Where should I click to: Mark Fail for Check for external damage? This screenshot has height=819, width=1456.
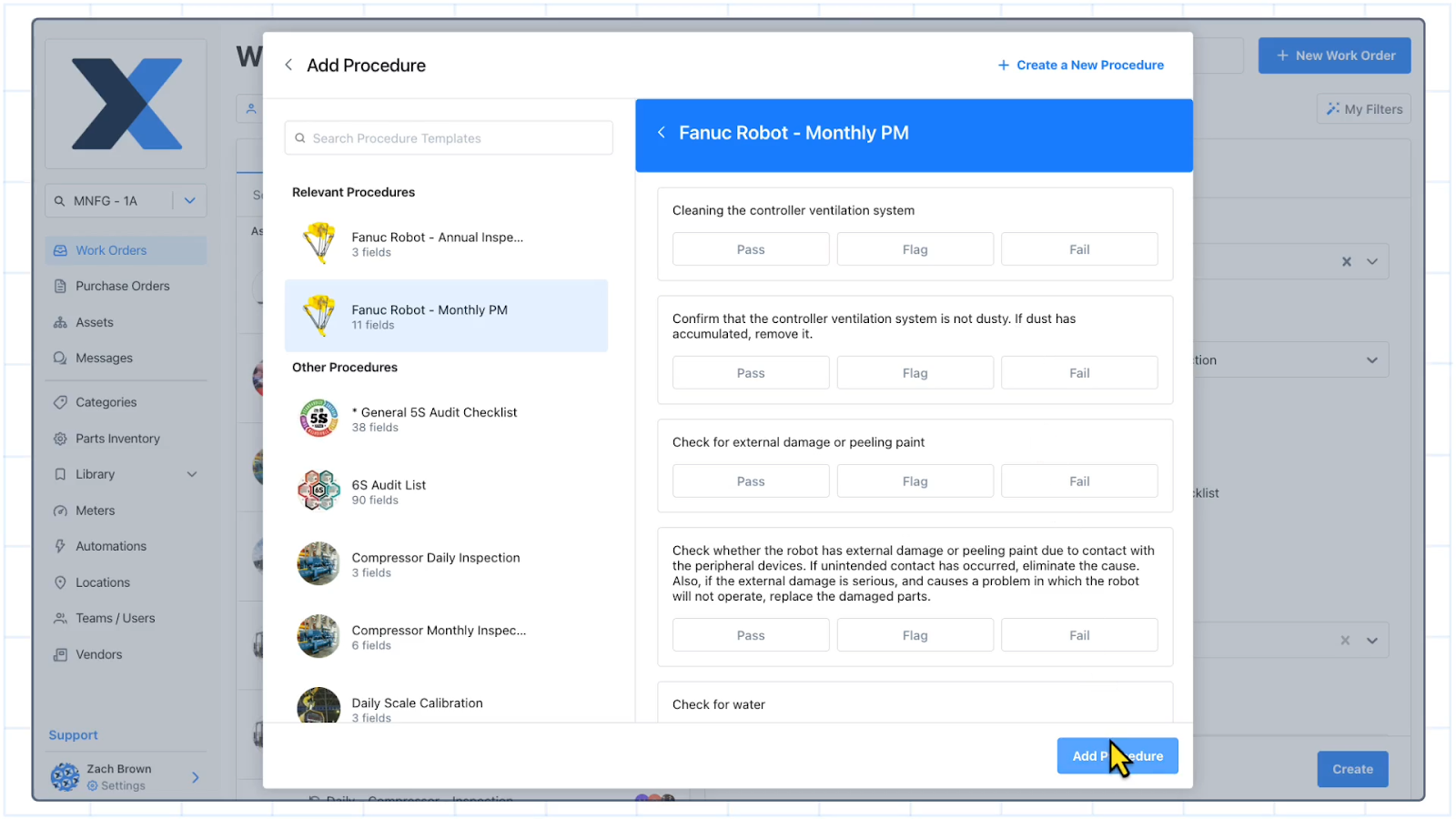[x=1079, y=481]
